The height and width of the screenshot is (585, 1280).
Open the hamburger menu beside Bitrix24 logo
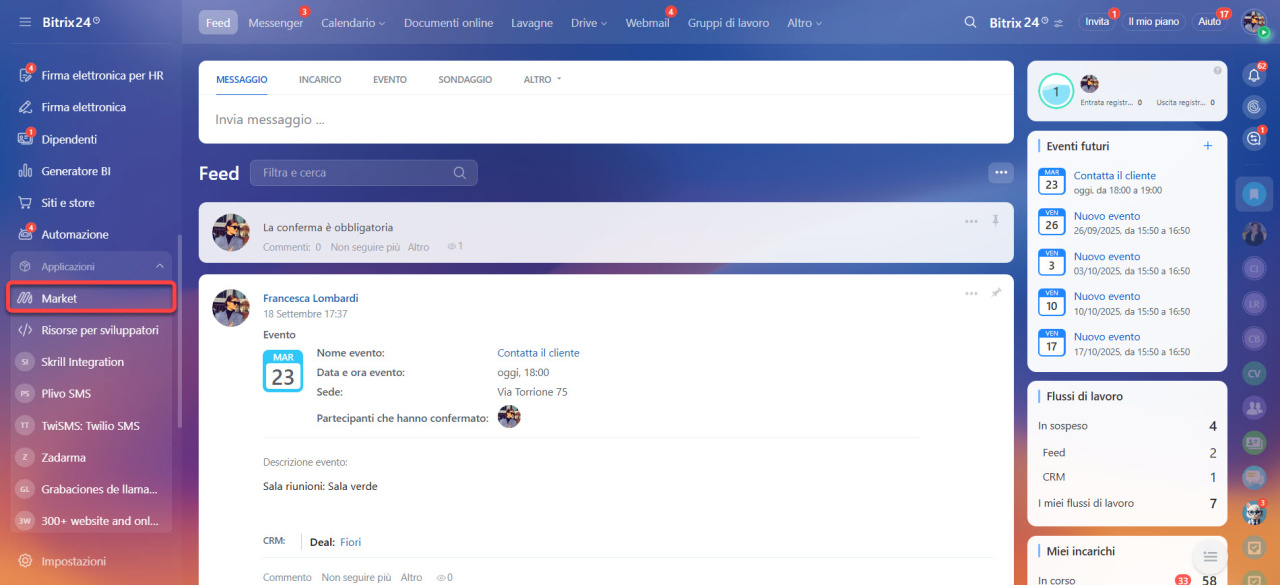point(25,22)
